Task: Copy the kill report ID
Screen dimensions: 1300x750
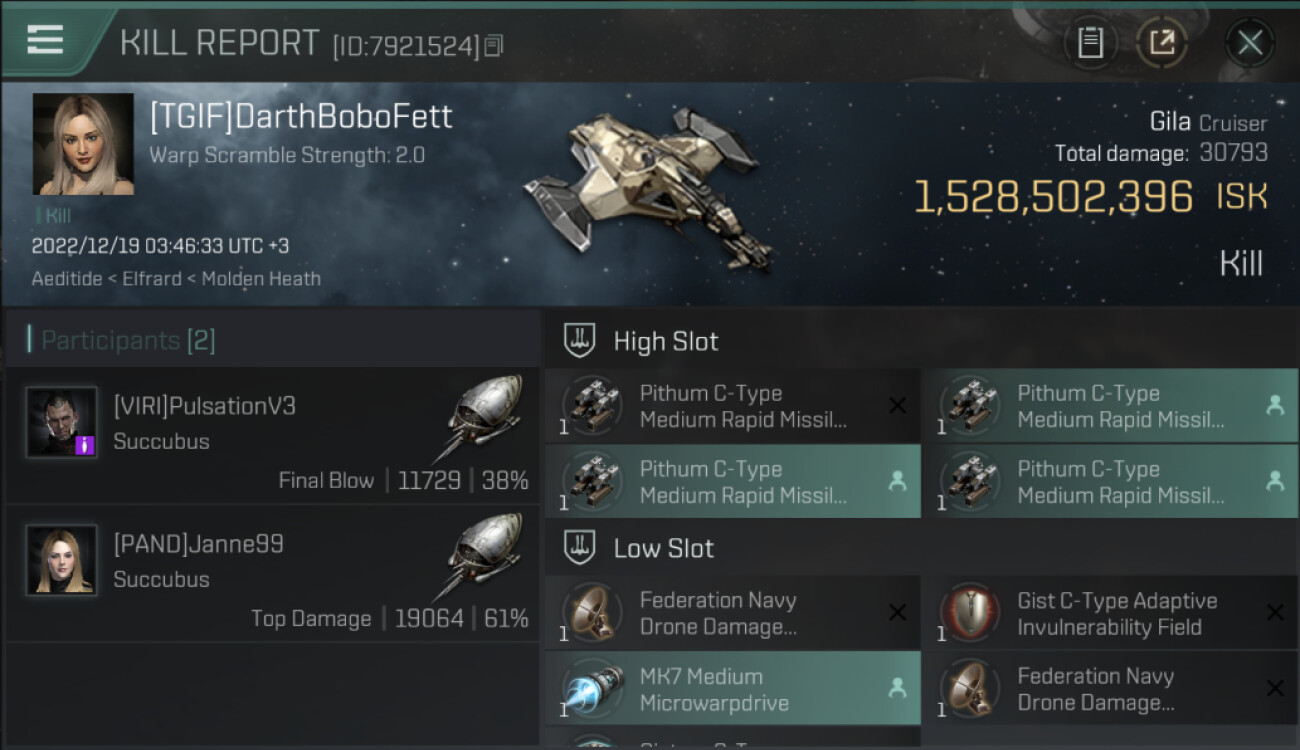Action: (x=494, y=45)
